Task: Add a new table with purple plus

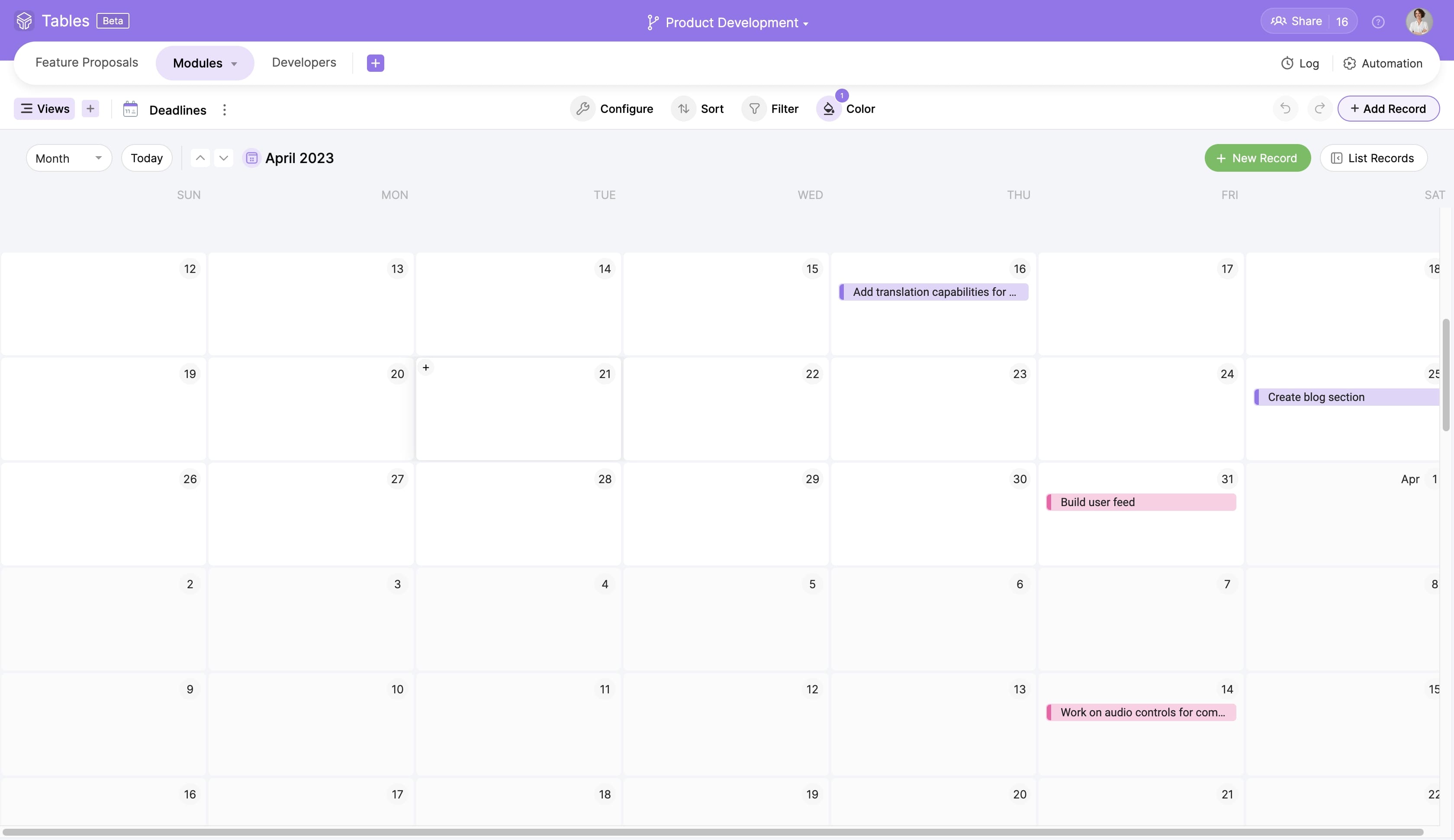Action: (375, 63)
